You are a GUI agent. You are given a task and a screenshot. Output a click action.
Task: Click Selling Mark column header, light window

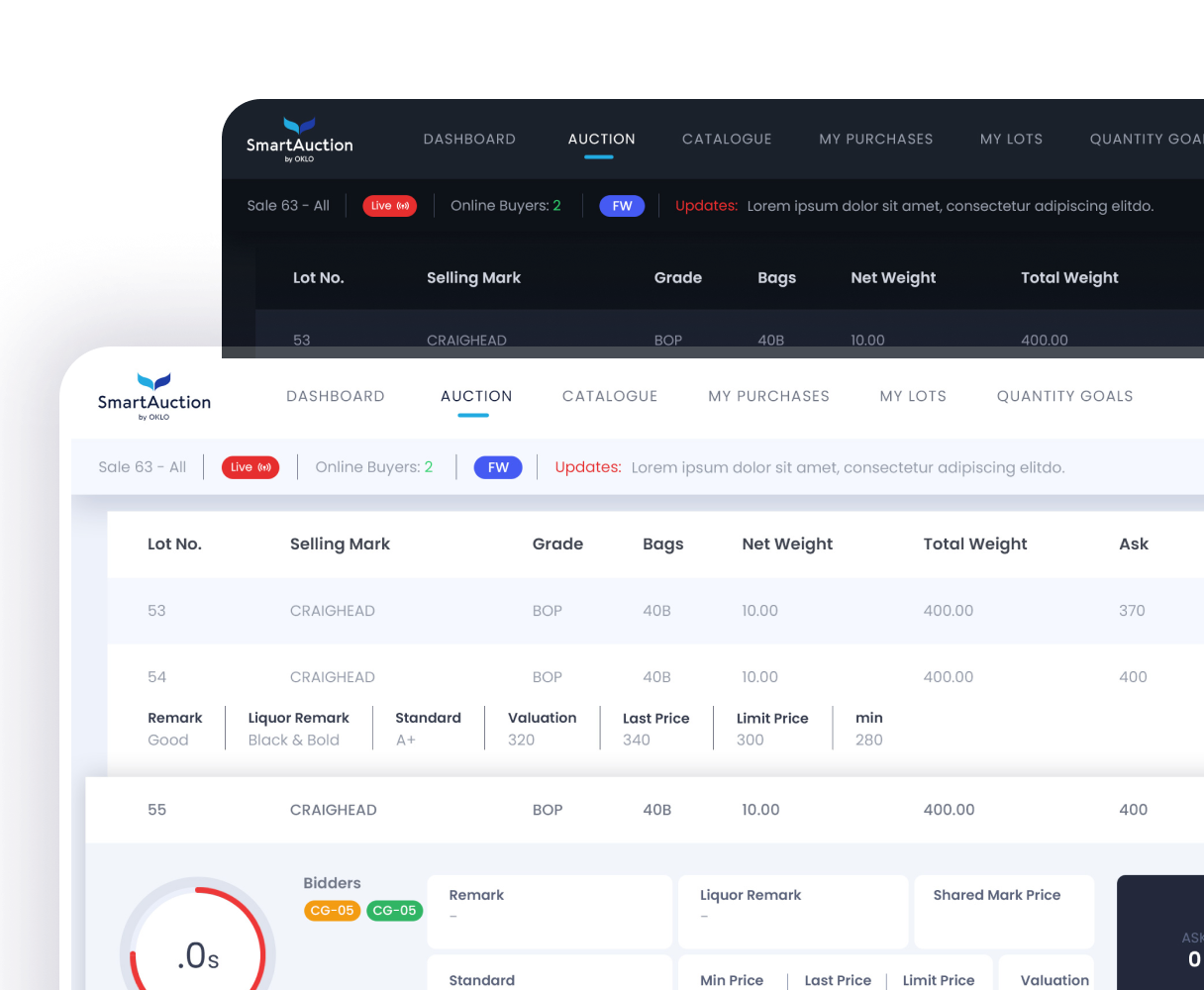point(340,544)
